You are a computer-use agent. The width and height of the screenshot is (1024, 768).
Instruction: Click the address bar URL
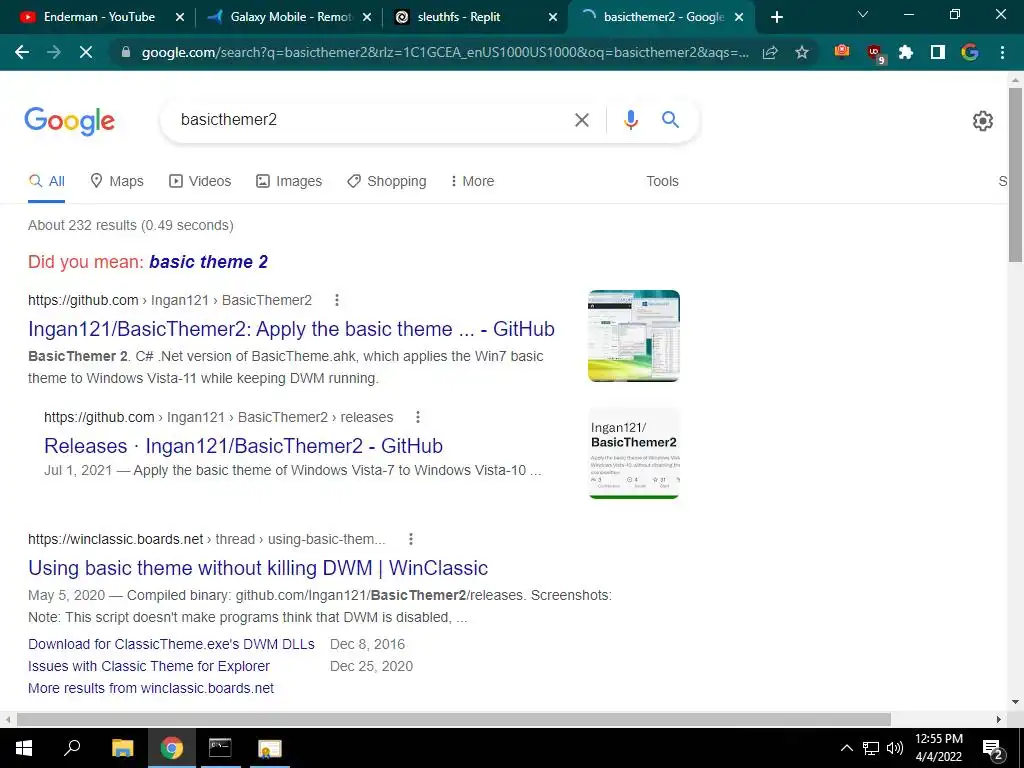[x=445, y=53]
